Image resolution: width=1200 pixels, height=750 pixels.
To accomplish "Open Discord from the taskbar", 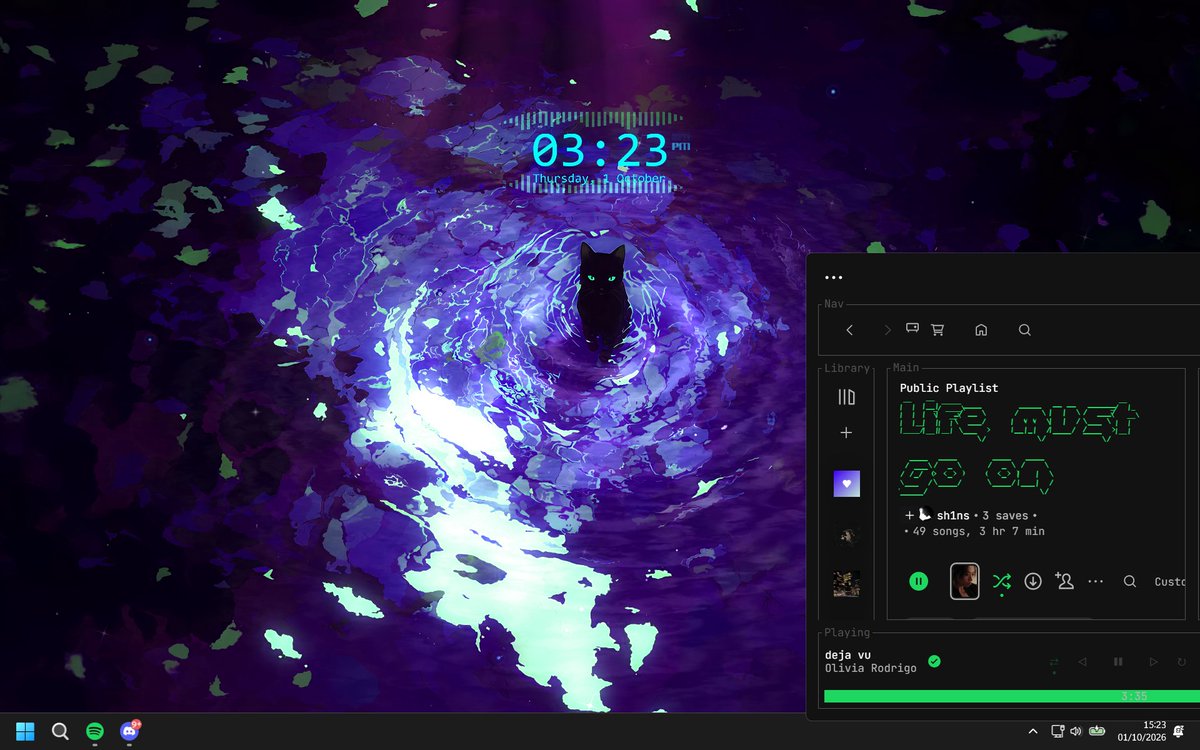I will click(x=129, y=731).
